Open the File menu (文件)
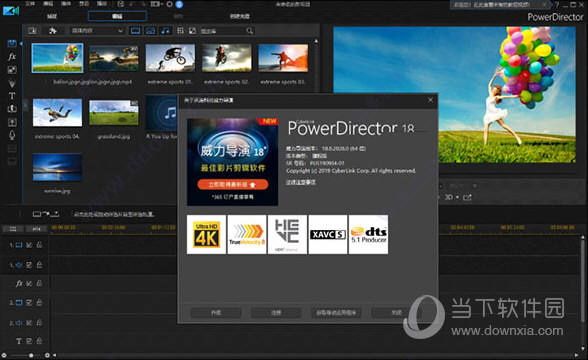Screen dimensions: 588x360 [x=30, y=4]
